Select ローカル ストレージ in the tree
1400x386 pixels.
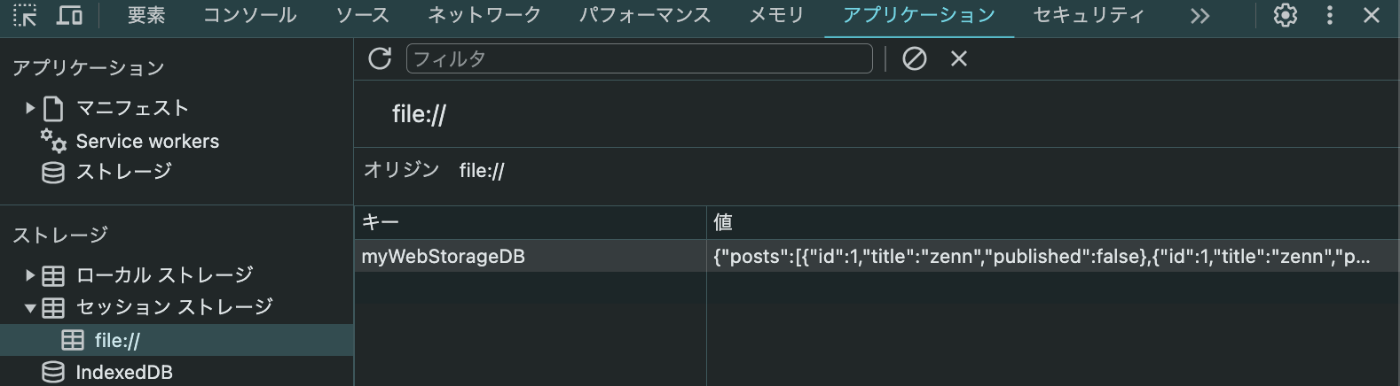tap(165, 275)
